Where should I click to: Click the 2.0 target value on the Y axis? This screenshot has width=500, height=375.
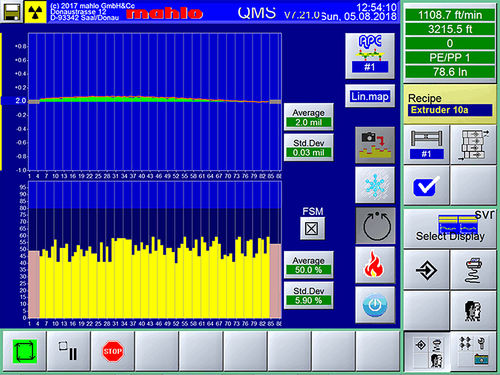(21, 101)
